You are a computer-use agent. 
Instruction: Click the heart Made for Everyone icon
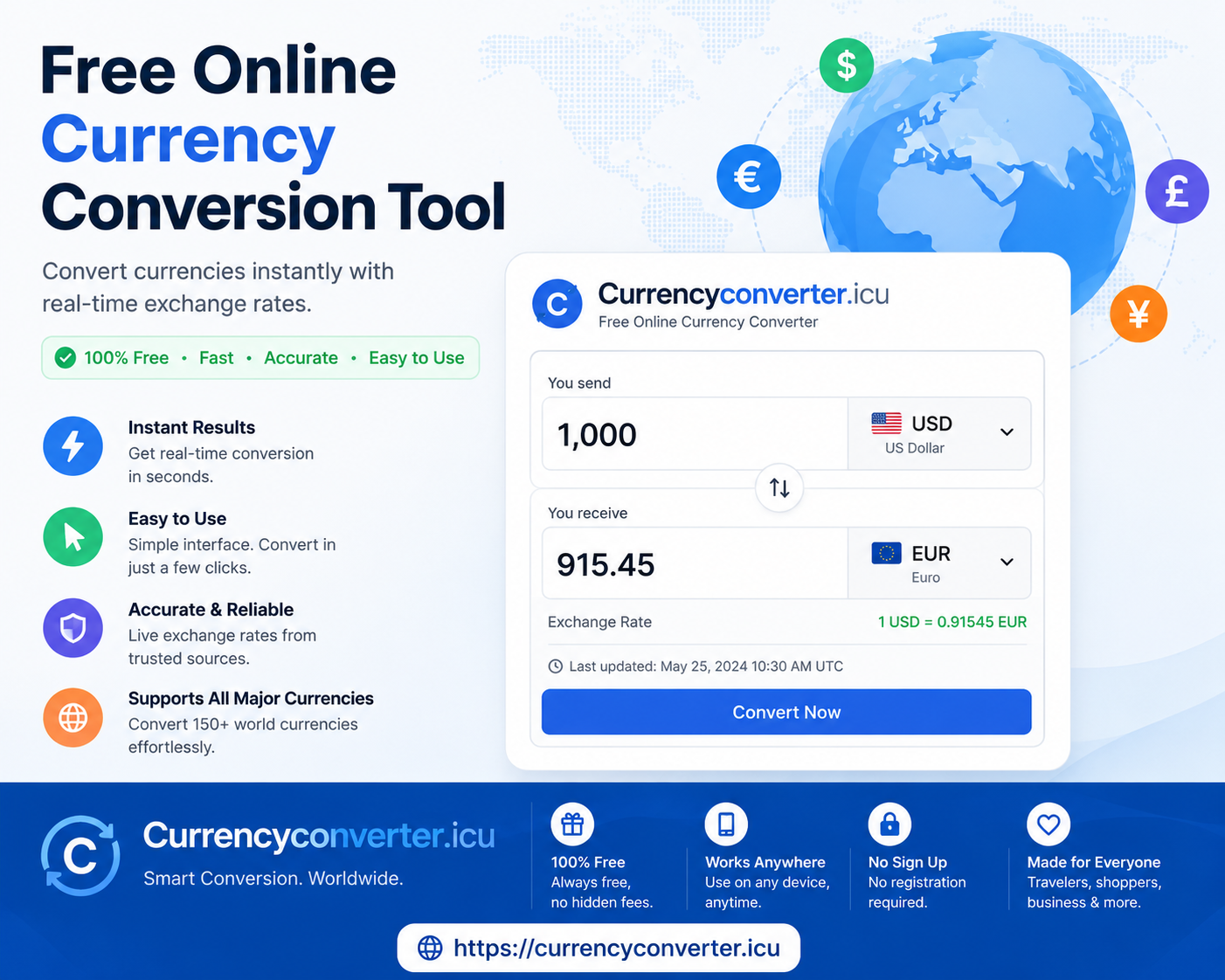tap(1049, 824)
